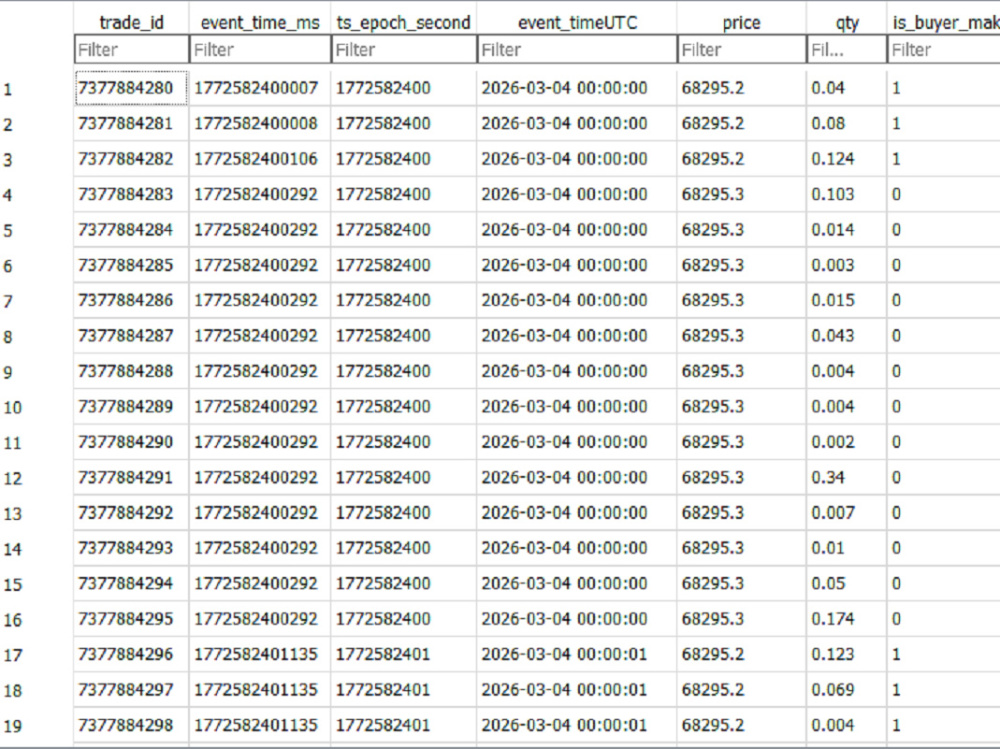Click event_time_ms cell 1772582400007
Screen dimensions: 1000x749
click(260, 88)
